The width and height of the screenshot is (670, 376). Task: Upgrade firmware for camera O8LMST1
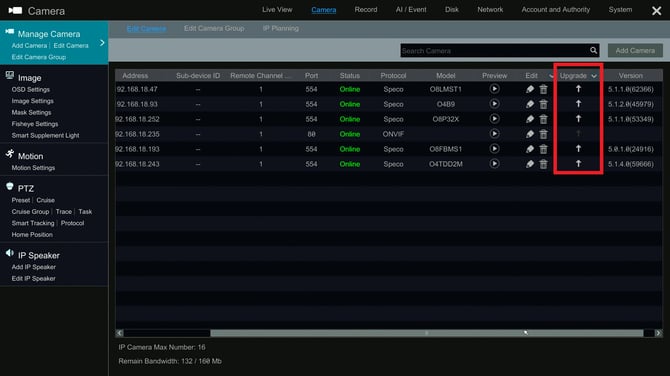(x=578, y=89)
